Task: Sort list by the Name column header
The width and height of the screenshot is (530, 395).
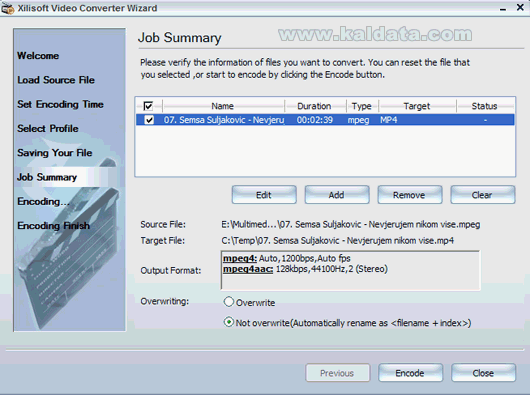Action: click(x=223, y=106)
